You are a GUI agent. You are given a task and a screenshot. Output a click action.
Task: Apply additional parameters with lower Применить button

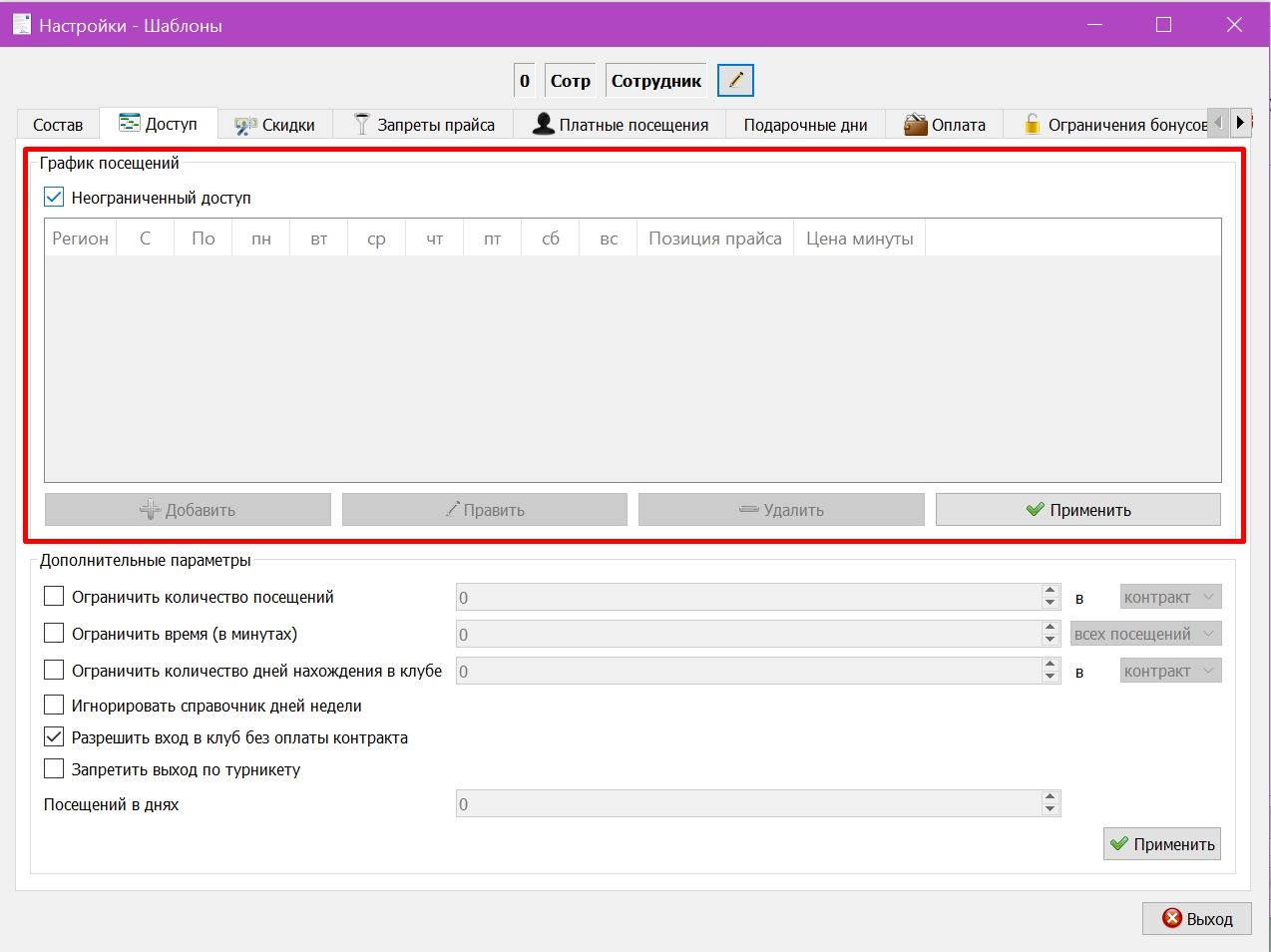pos(1162,843)
